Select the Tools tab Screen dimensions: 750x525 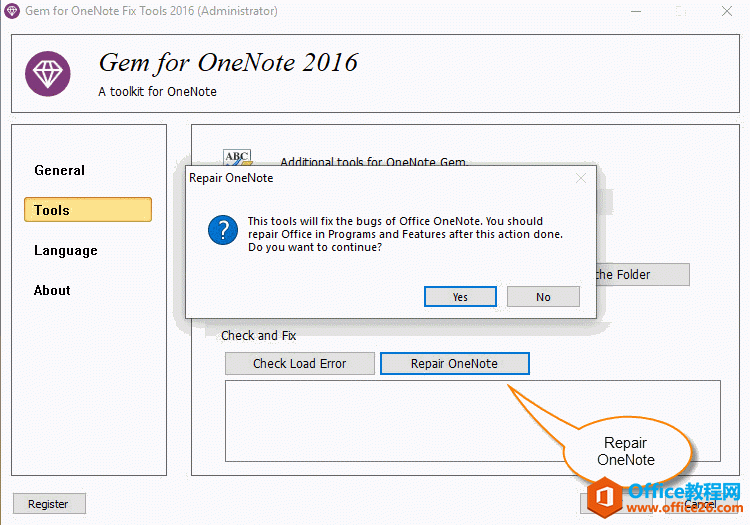point(88,210)
